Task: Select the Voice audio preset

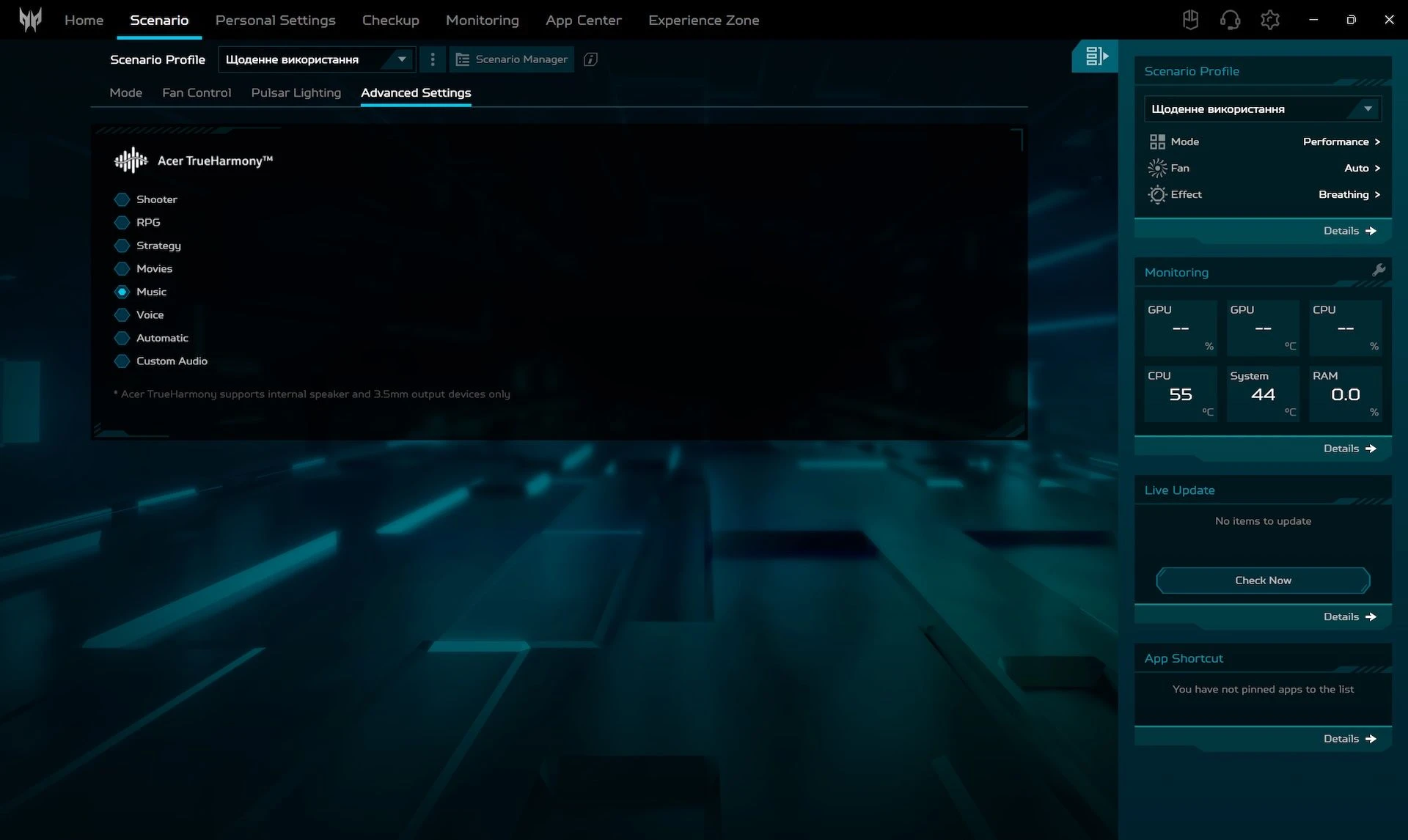Action: tap(139, 314)
